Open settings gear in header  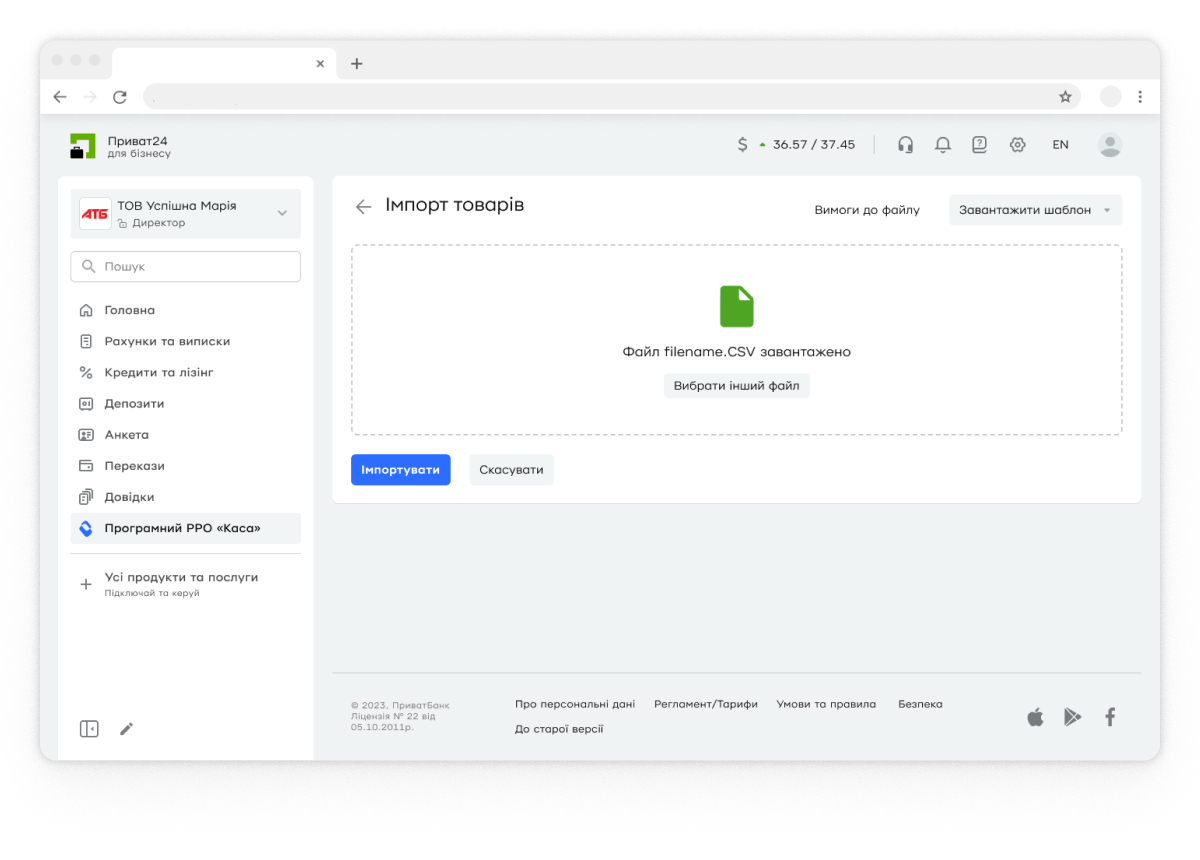(x=1017, y=145)
